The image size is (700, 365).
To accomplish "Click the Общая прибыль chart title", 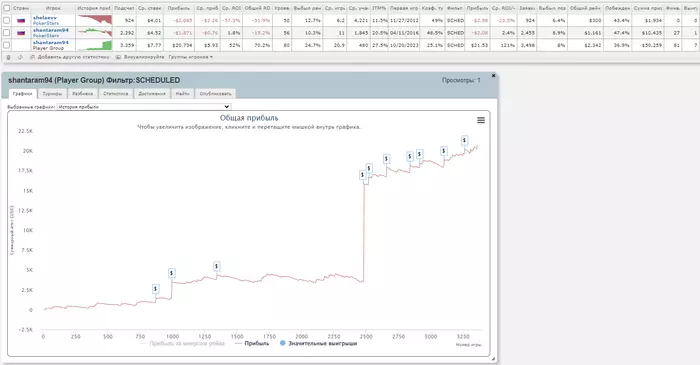I will 249,118.
